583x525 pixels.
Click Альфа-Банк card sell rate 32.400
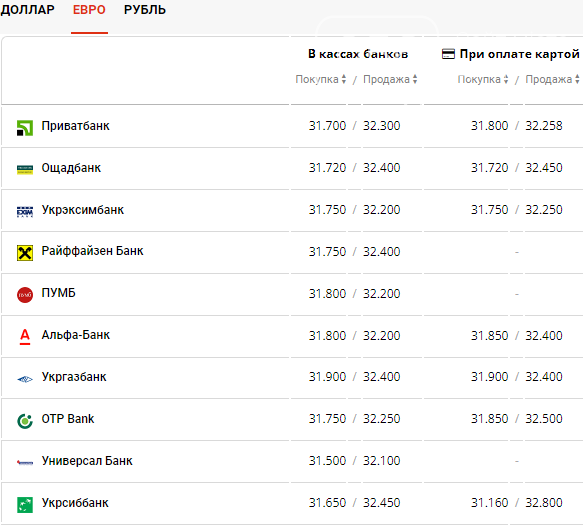tap(544, 336)
